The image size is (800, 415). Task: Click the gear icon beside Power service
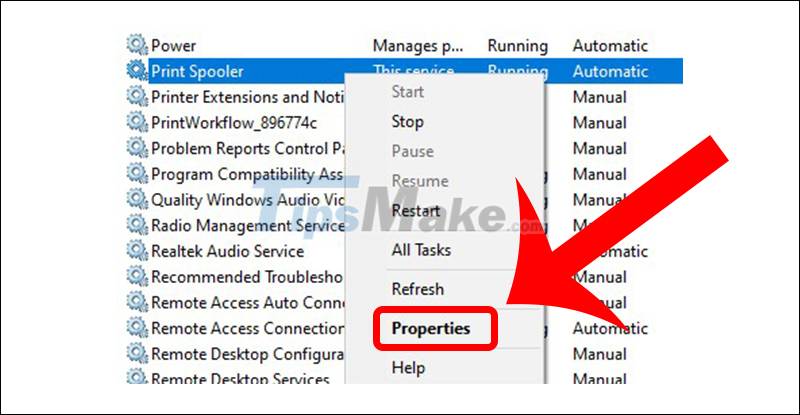(137, 45)
